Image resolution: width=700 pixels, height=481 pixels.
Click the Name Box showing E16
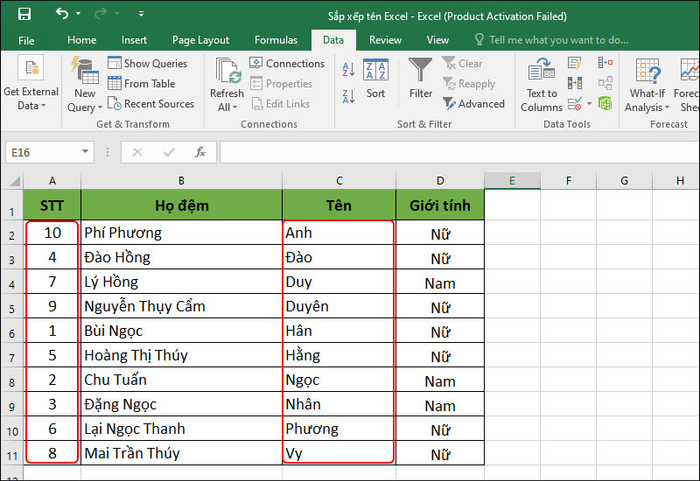pos(42,153)
